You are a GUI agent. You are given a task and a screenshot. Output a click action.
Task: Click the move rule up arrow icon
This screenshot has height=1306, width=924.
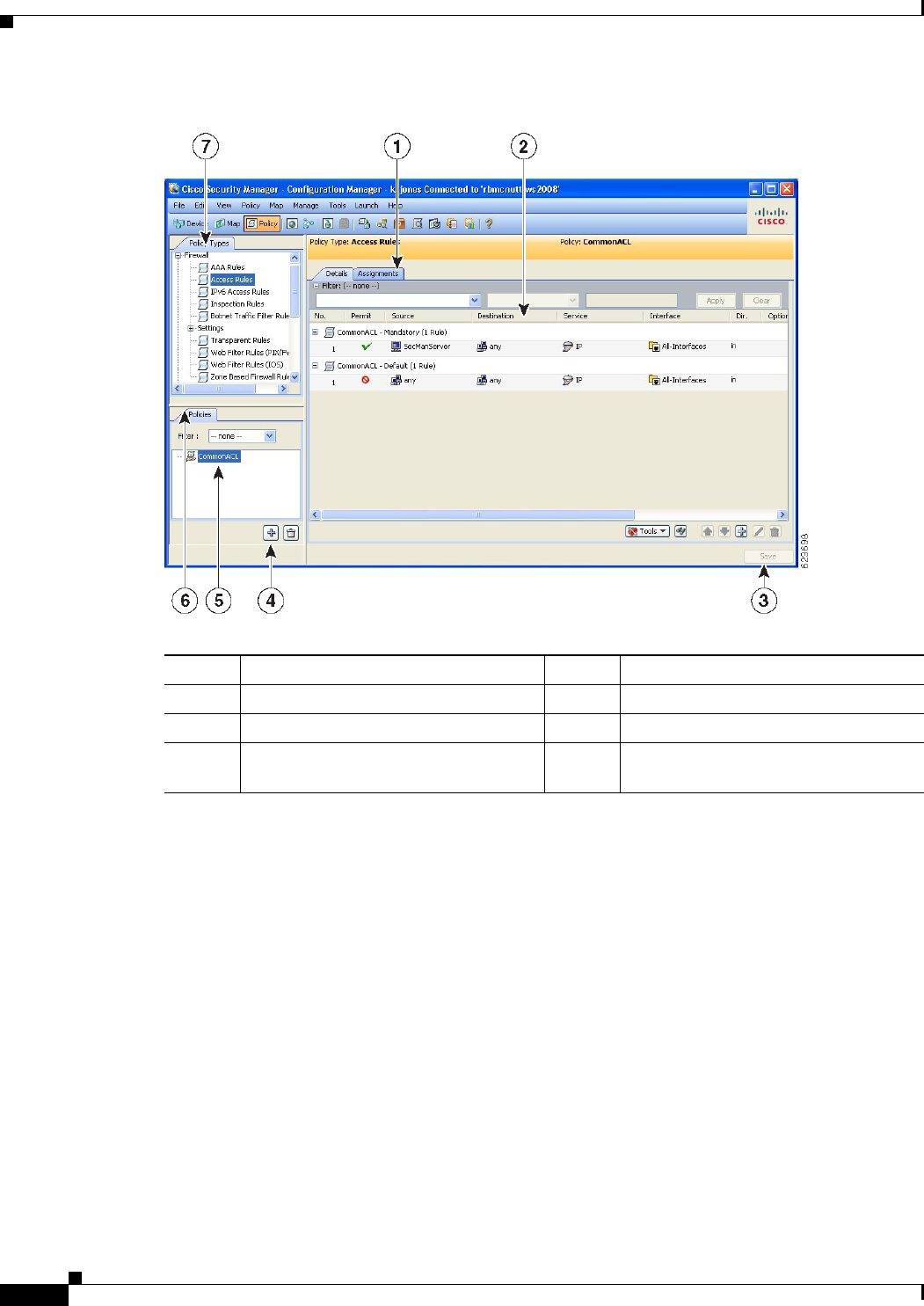[708, 531]
